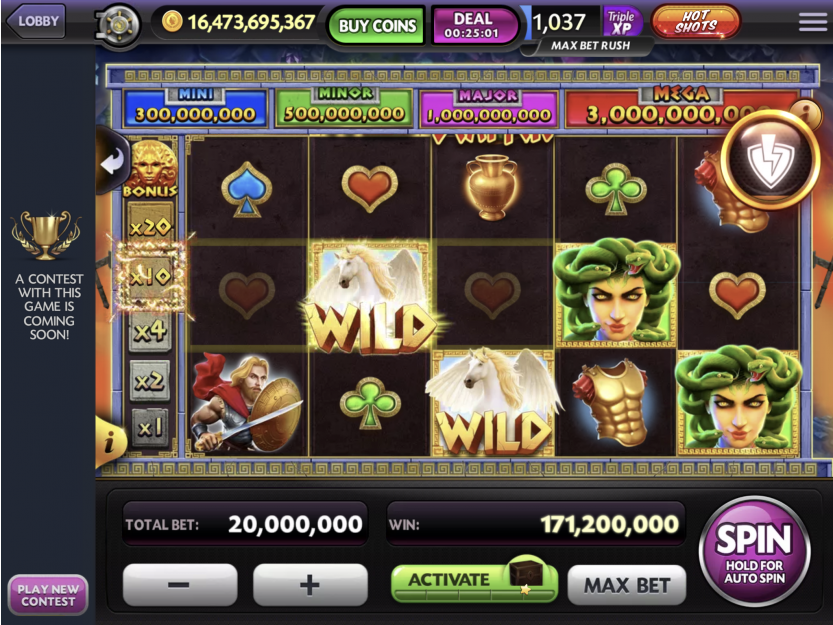Image resolution: width=833 pixels, height=625 pixels.
Task: Open the vault safe icon
Action: coord(118,26)
